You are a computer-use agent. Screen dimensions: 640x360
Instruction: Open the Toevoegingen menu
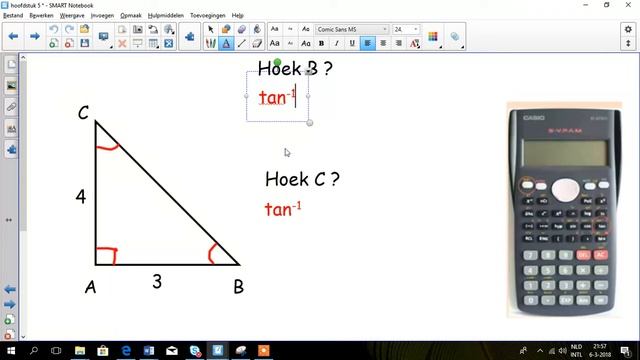[x=208, y=16]
